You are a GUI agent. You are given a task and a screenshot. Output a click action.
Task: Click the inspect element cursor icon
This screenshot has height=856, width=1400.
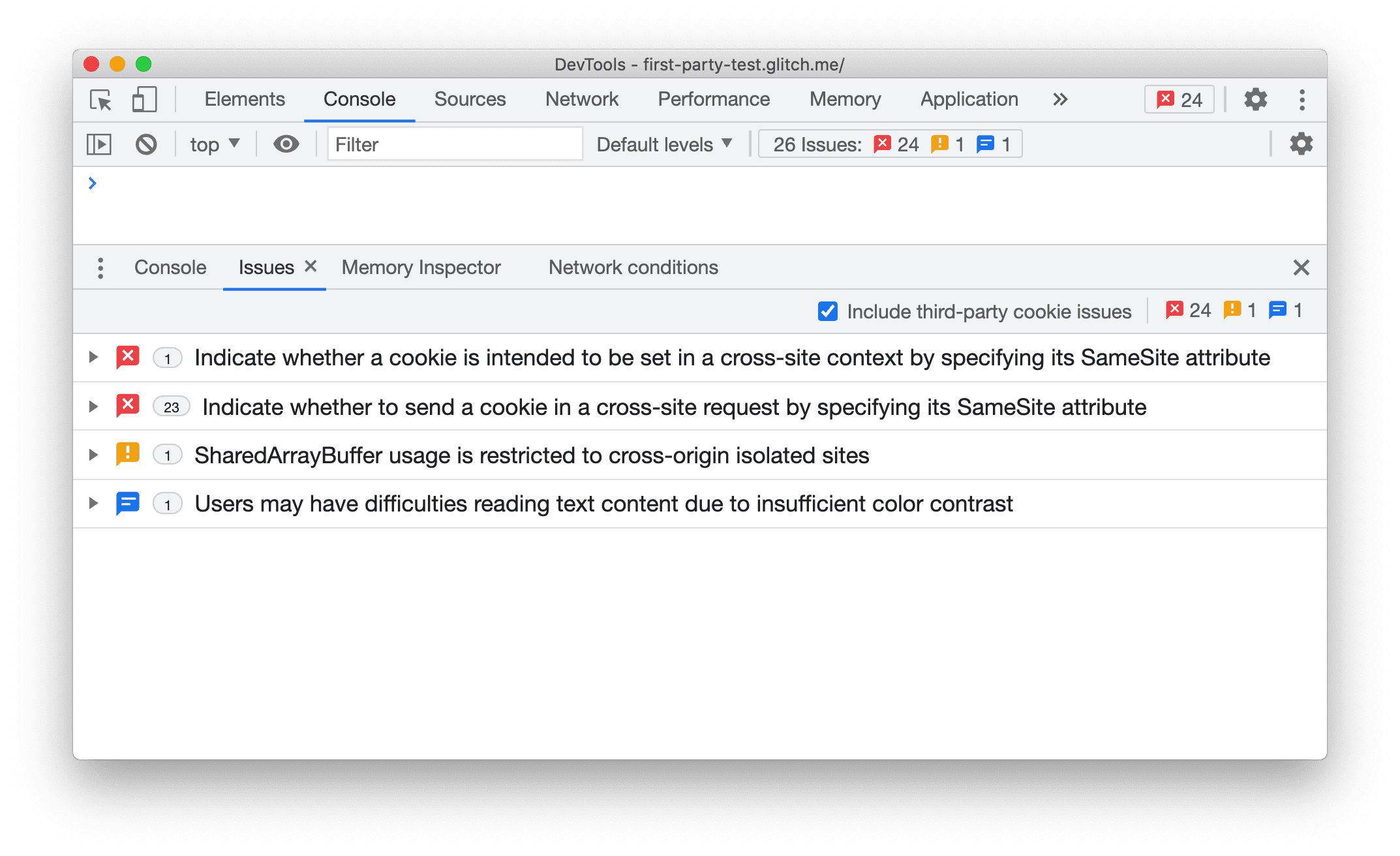pos(100,98)
